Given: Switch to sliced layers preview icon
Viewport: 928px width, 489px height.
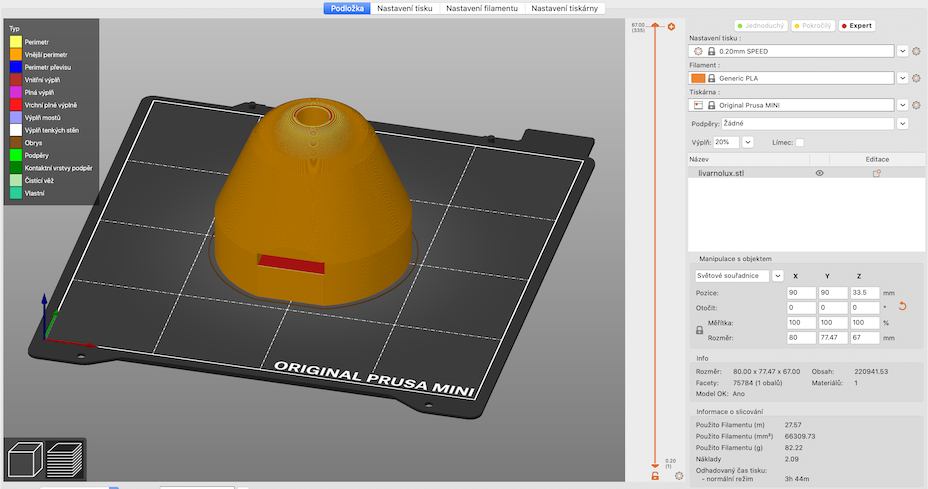Looking at the screenshot, I should pos(65,460).
